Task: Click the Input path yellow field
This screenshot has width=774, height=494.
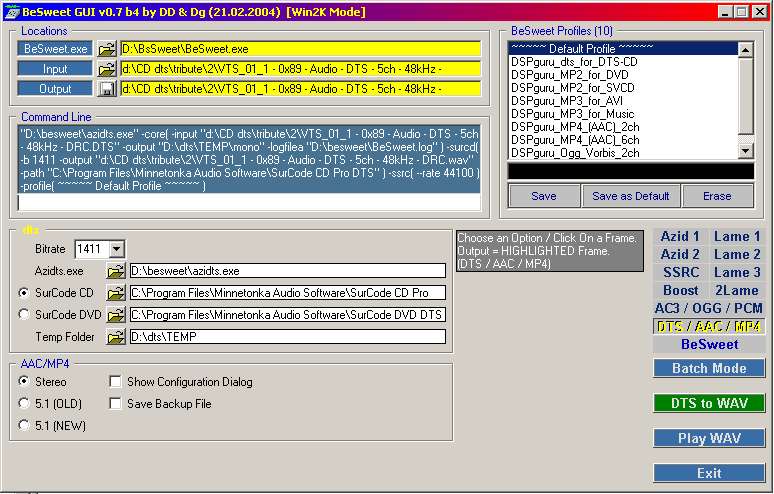Action: [x=300, y=69]
